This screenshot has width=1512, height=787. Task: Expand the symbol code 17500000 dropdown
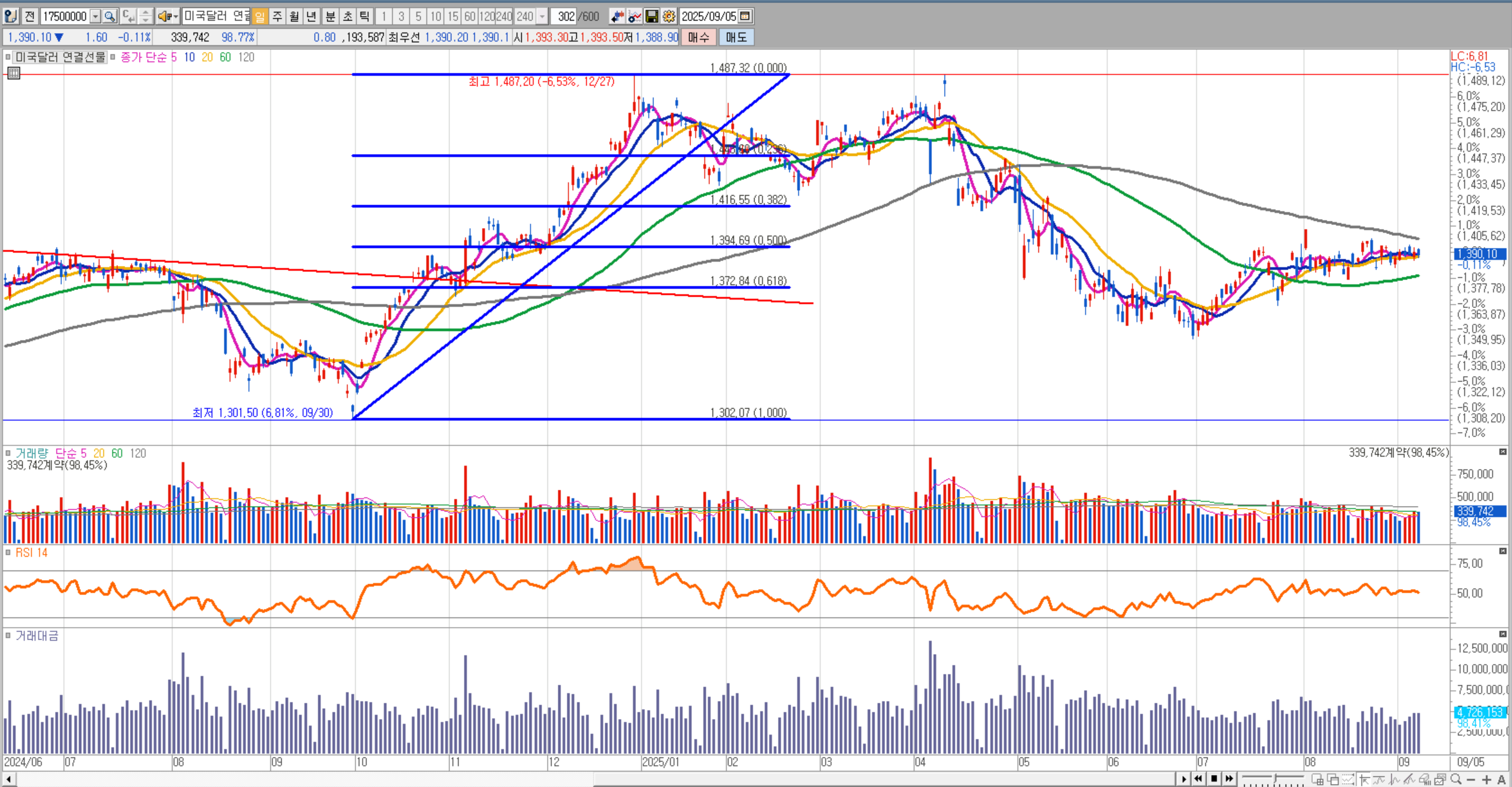tap(95, 16)
